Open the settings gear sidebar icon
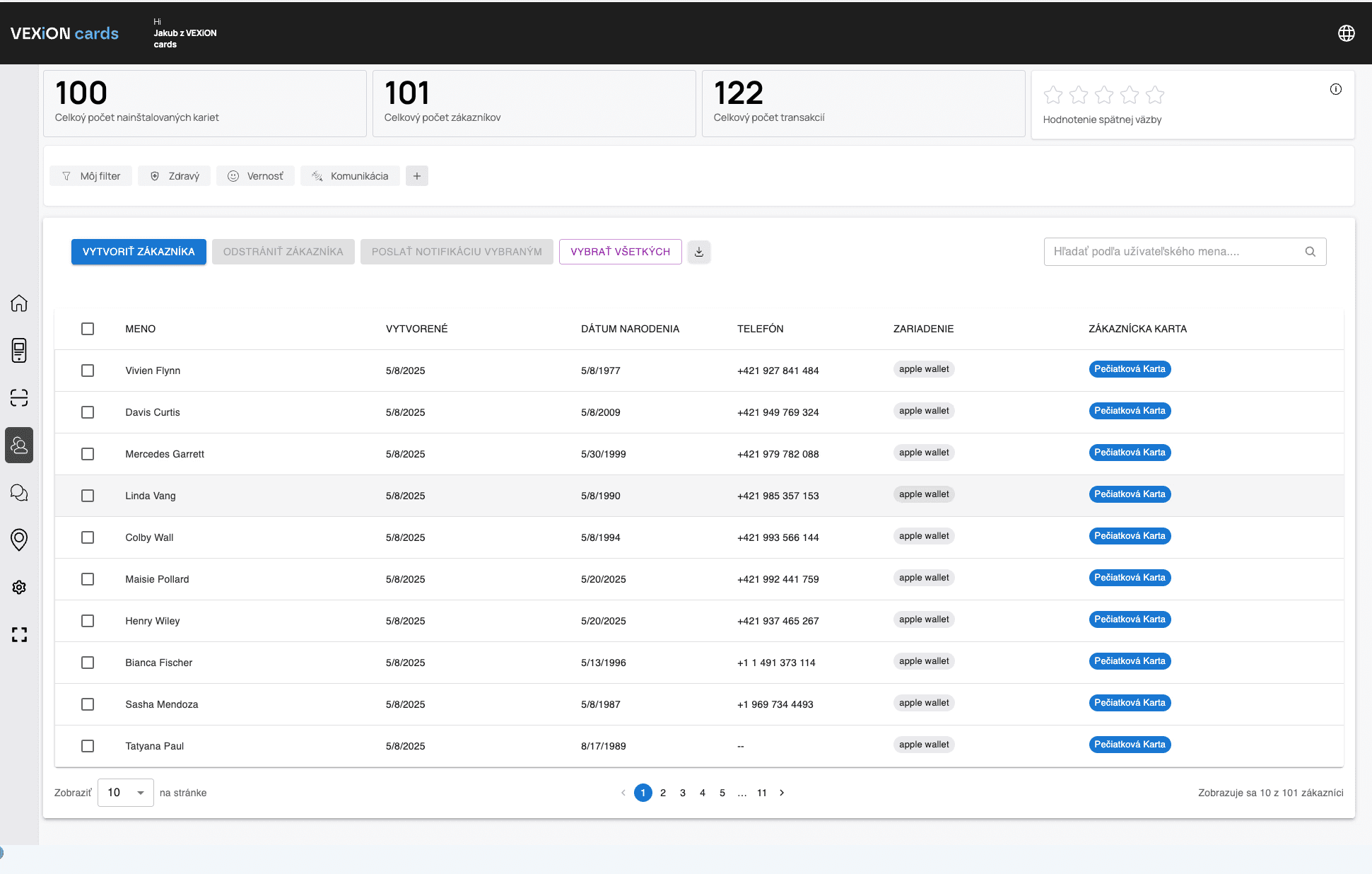The width and height of the screenshot is (1372, 874). tap(19, 587)
